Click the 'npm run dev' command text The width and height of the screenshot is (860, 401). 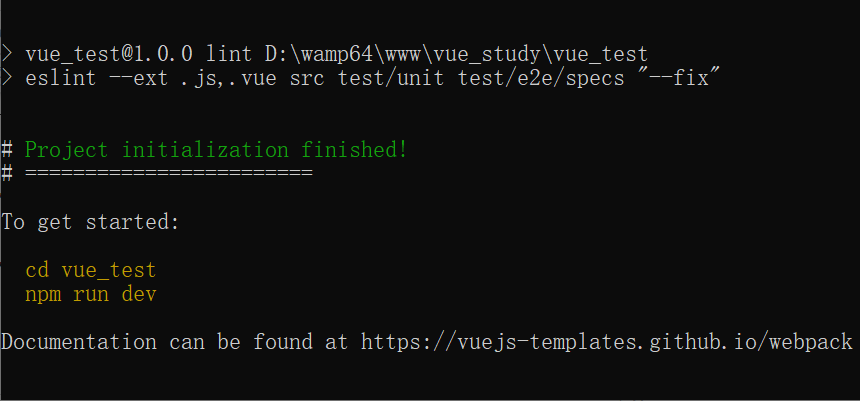click(91, 295)
